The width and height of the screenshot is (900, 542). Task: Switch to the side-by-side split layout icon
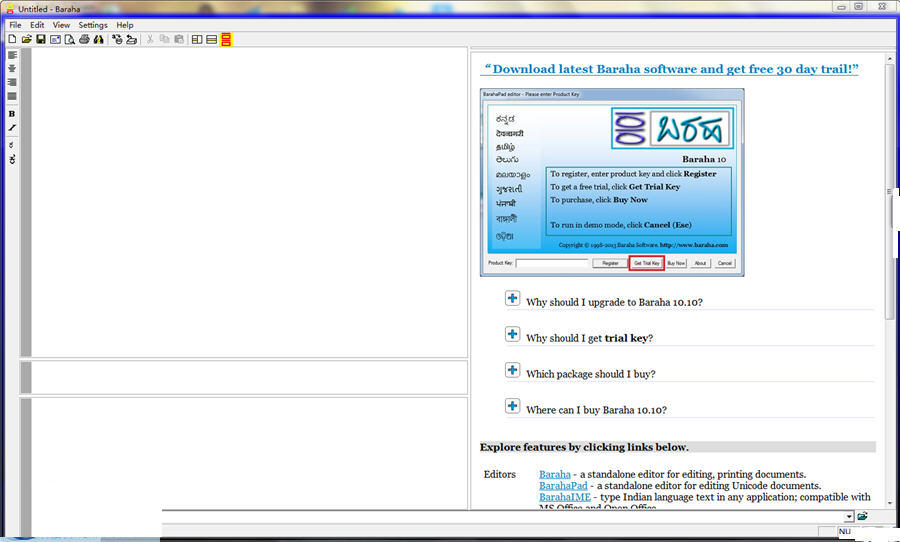pos(197,39)
